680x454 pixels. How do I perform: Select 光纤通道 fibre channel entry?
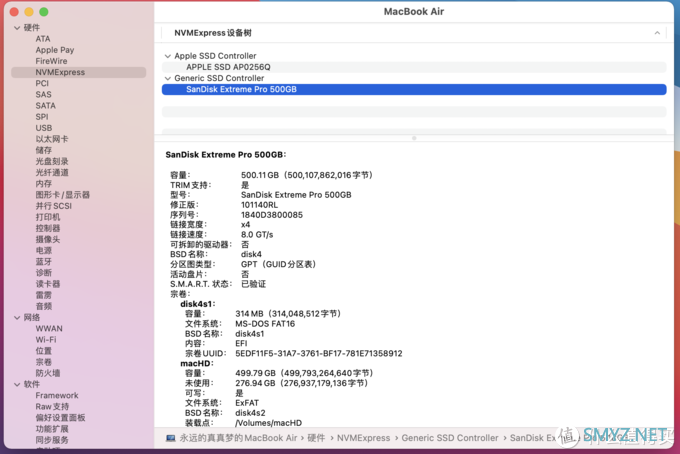52,173
